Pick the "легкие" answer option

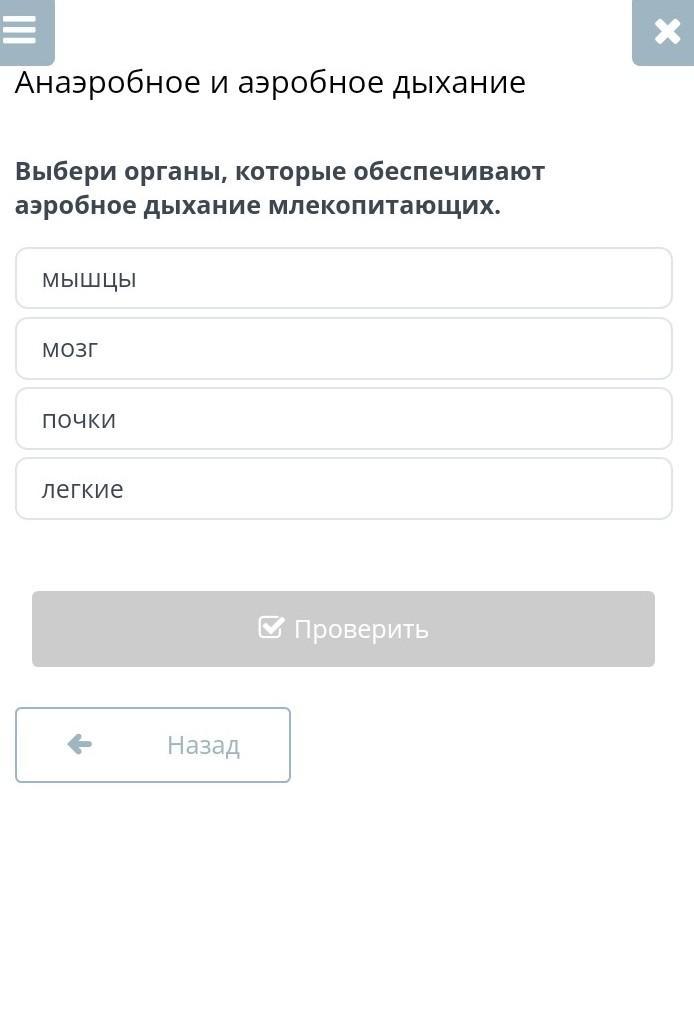343,489
